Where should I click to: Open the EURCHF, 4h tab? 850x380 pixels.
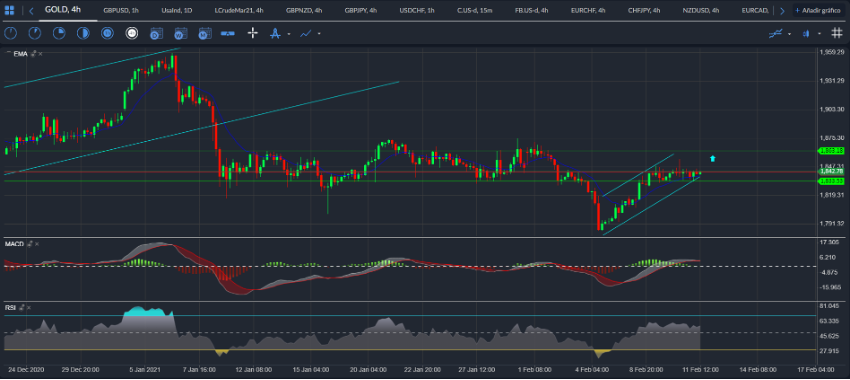(588, 10)
